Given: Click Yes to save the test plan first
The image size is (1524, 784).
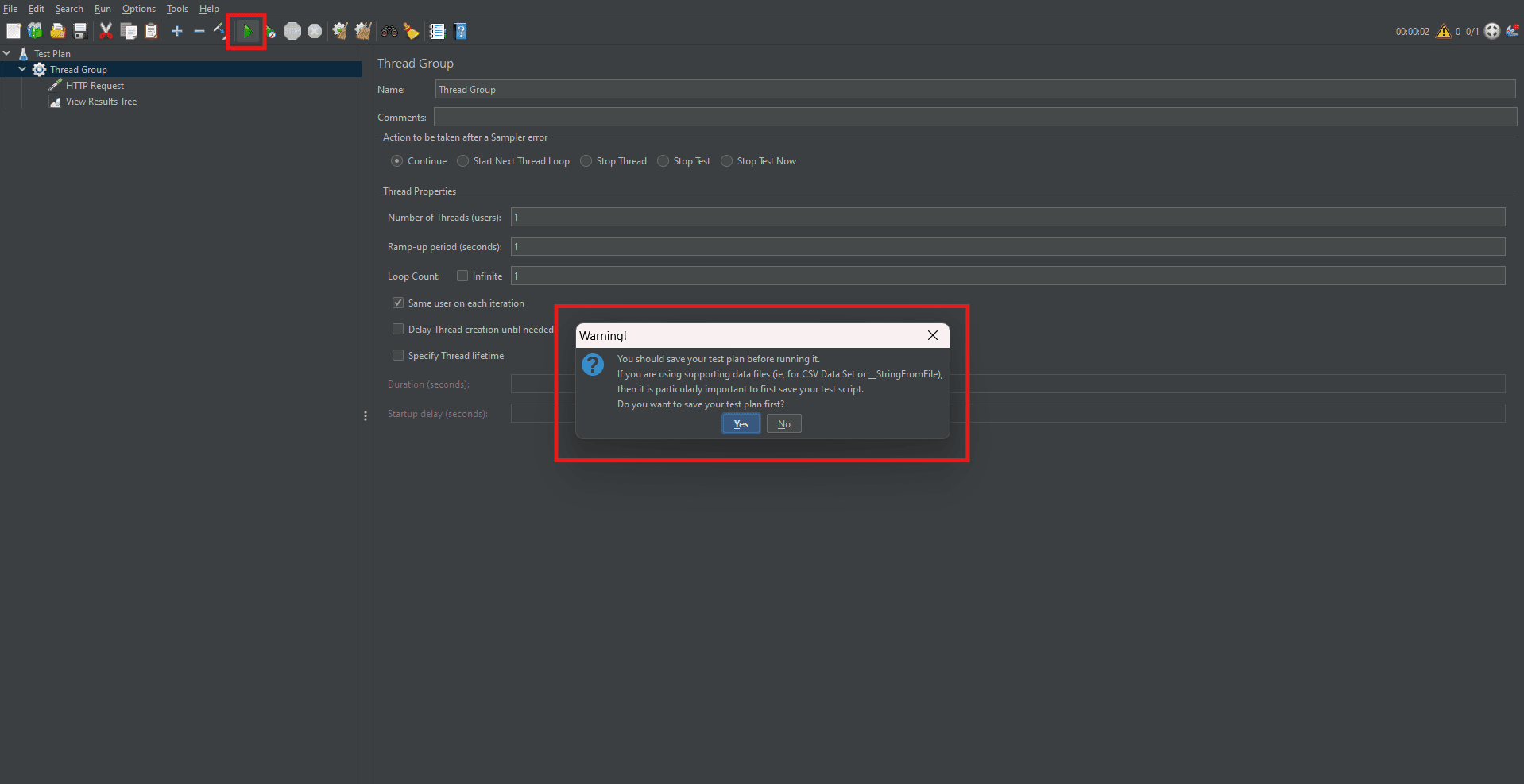Looking at the screenshot, I should tap(740, 423).
